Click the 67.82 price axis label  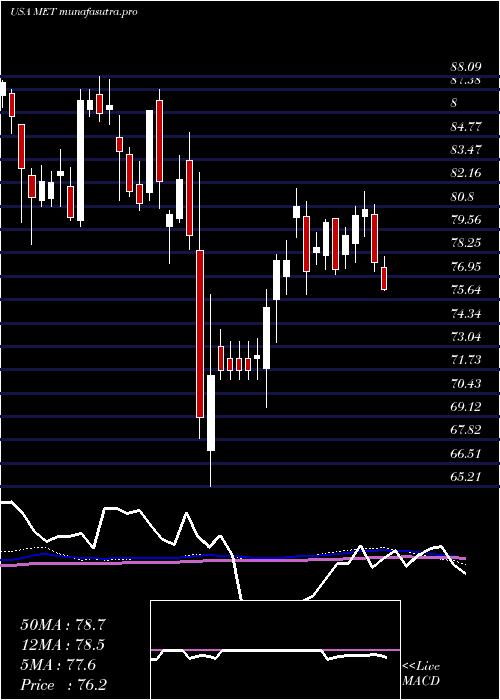[x=466, y=430]
